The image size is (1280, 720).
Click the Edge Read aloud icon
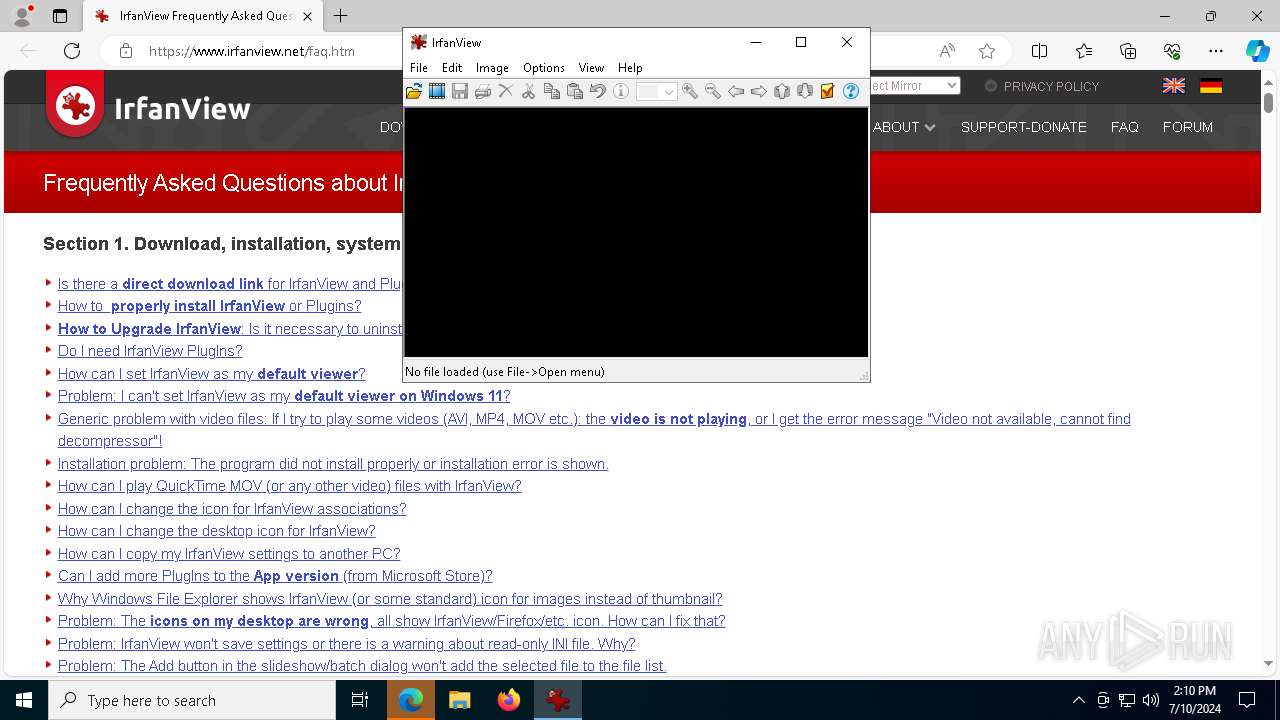[x=947, y=51]
